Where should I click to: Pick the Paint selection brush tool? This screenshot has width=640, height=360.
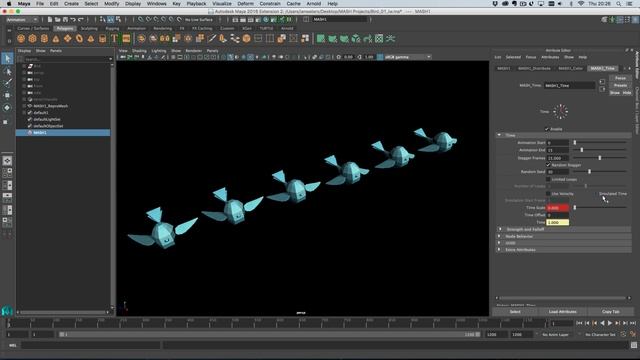click(7, 83)
